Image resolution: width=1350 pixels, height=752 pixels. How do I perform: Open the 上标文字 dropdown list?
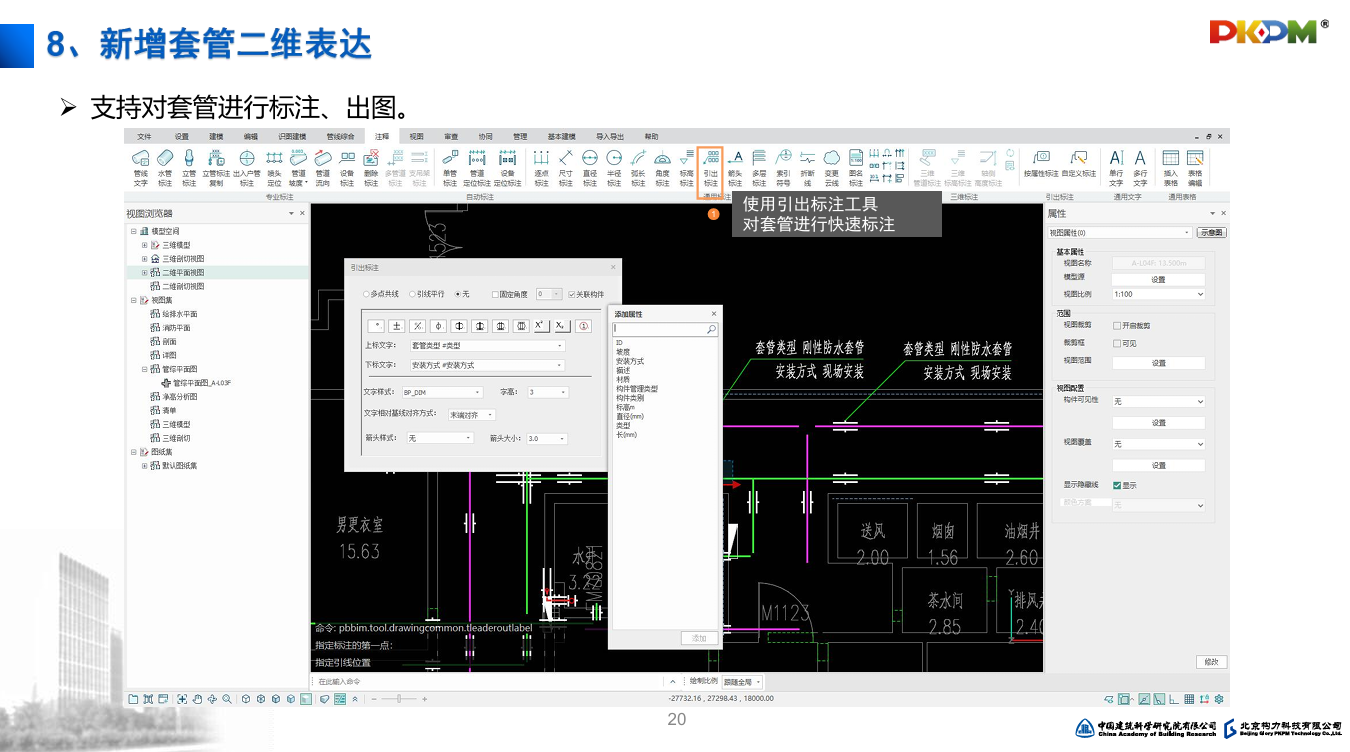tap(560, 346)
